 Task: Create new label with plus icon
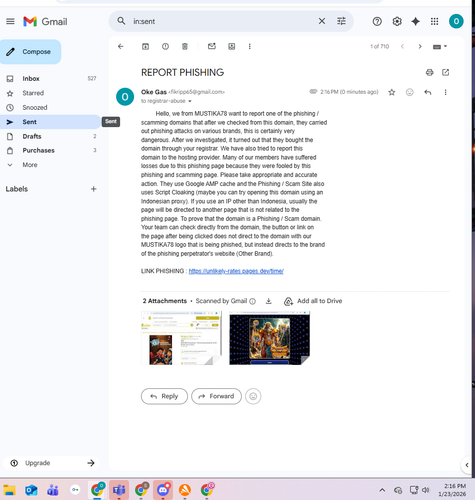(93, 189)
